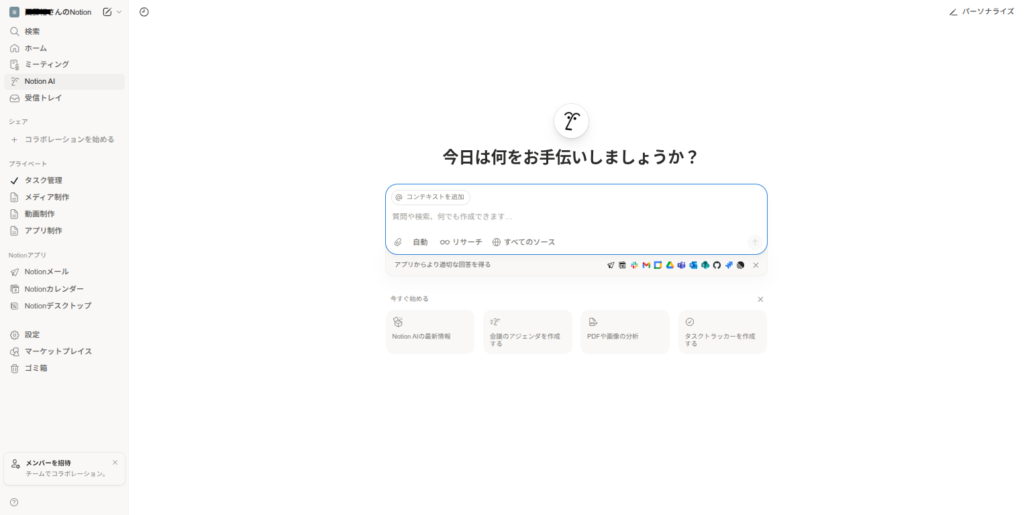This screenshot has width=1024, height=515.
Task: Open Notionカレンダー app
Action: click(64, 289)
